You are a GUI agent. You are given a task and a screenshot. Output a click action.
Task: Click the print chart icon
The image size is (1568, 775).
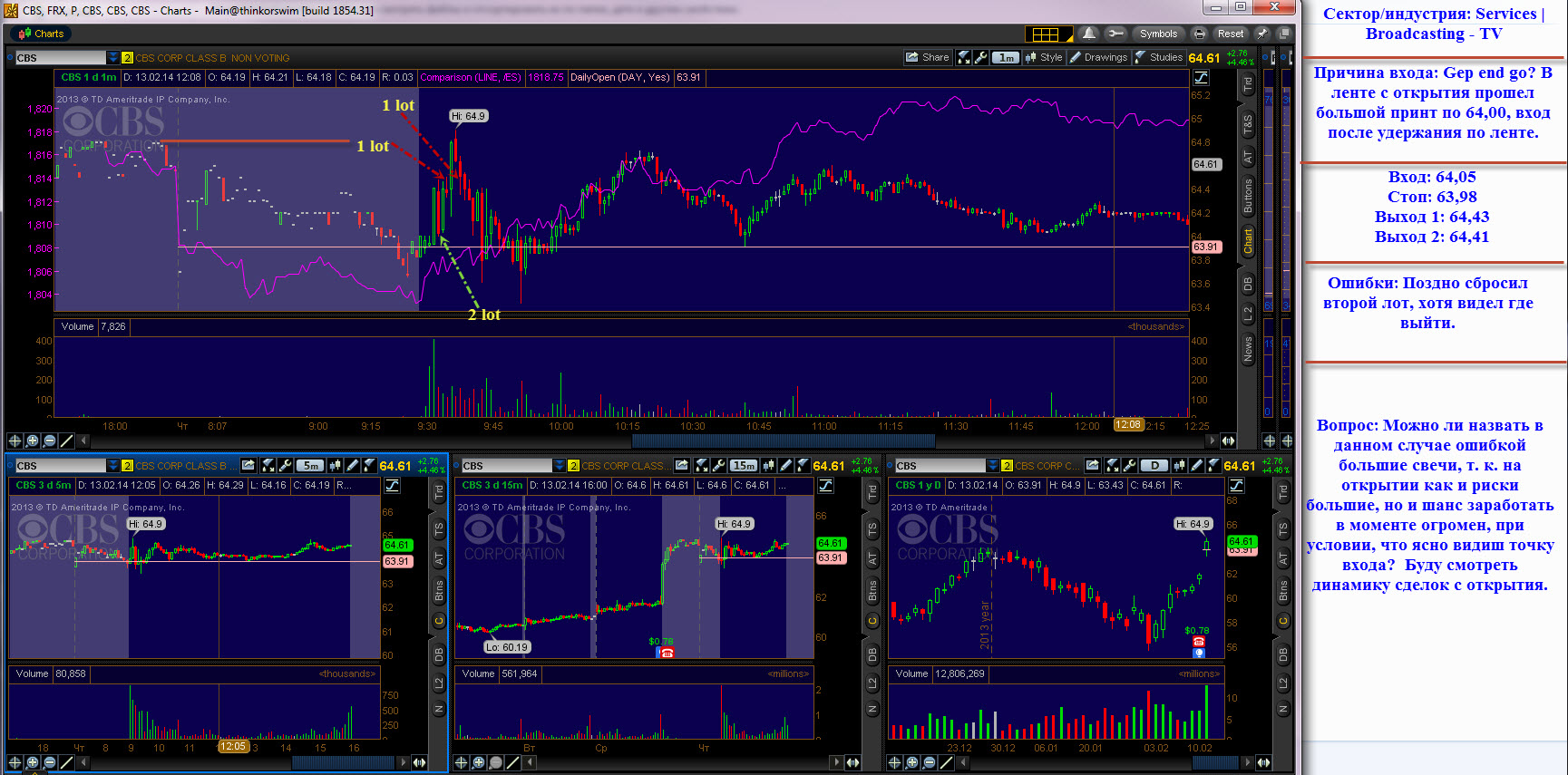1200,34
